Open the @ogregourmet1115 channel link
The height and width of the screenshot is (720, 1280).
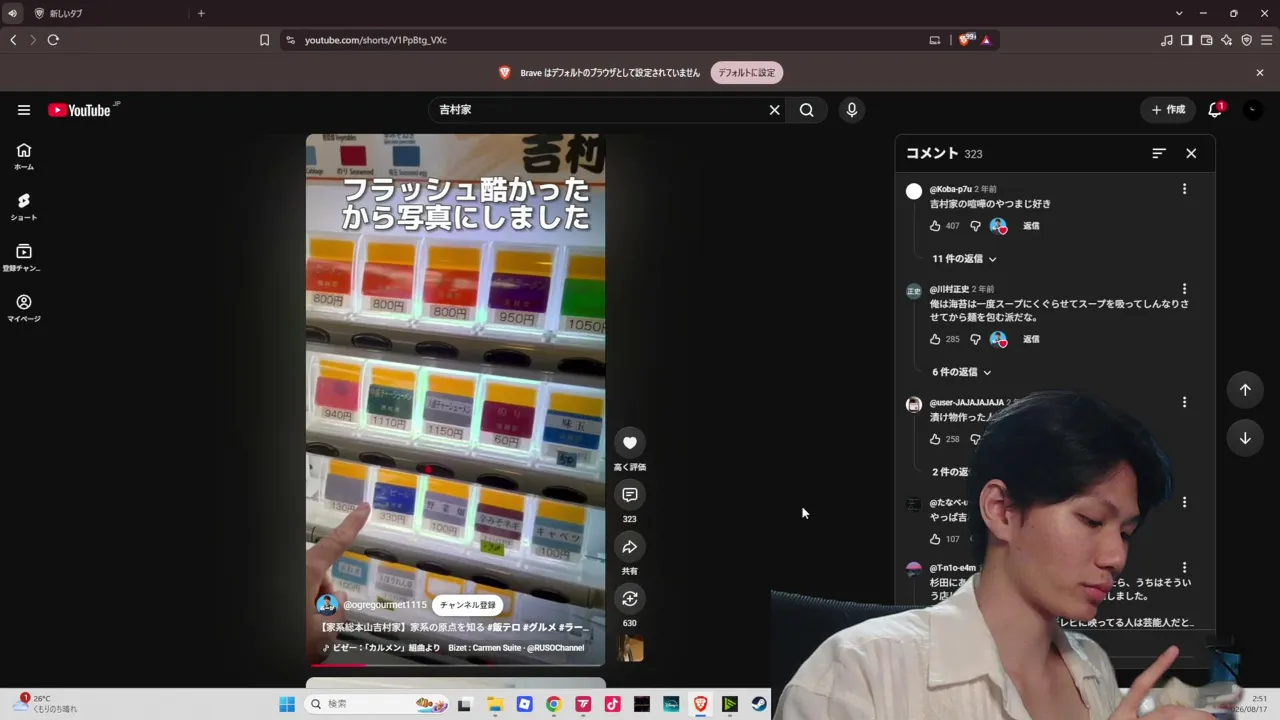click(385, 605)
